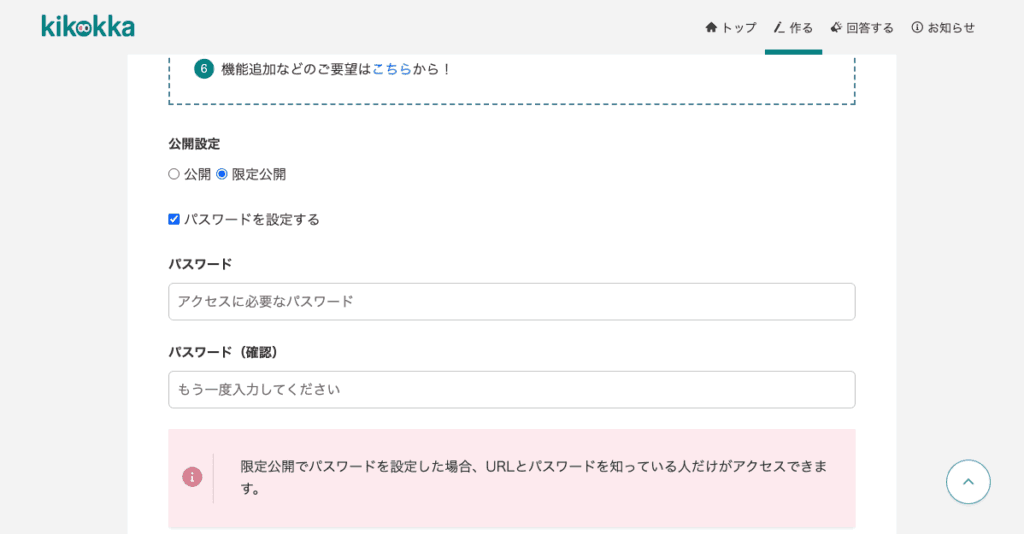Click the kikokka logo
1024x534 pixels.
point(88,27)
